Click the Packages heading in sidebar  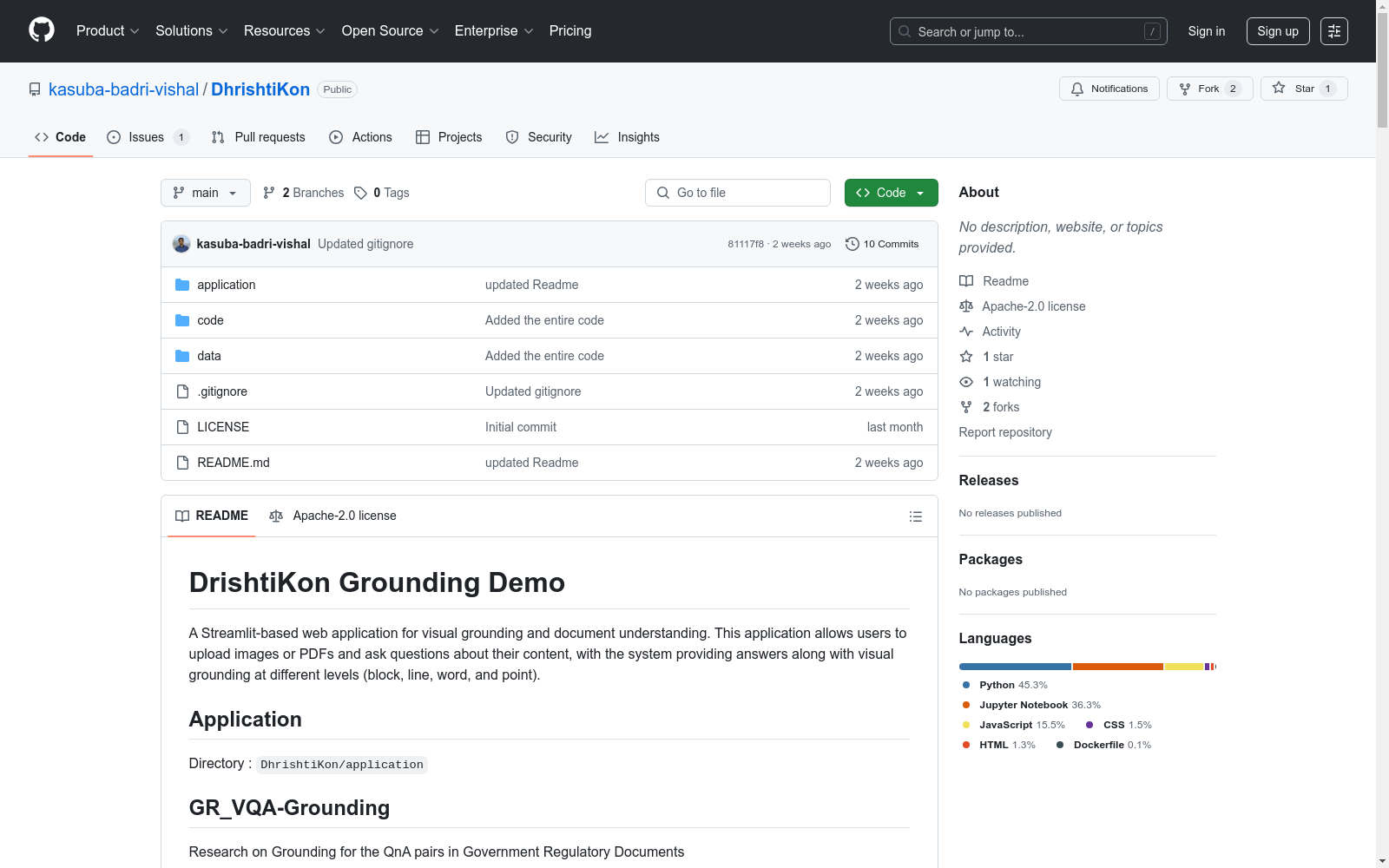point(991,560)
